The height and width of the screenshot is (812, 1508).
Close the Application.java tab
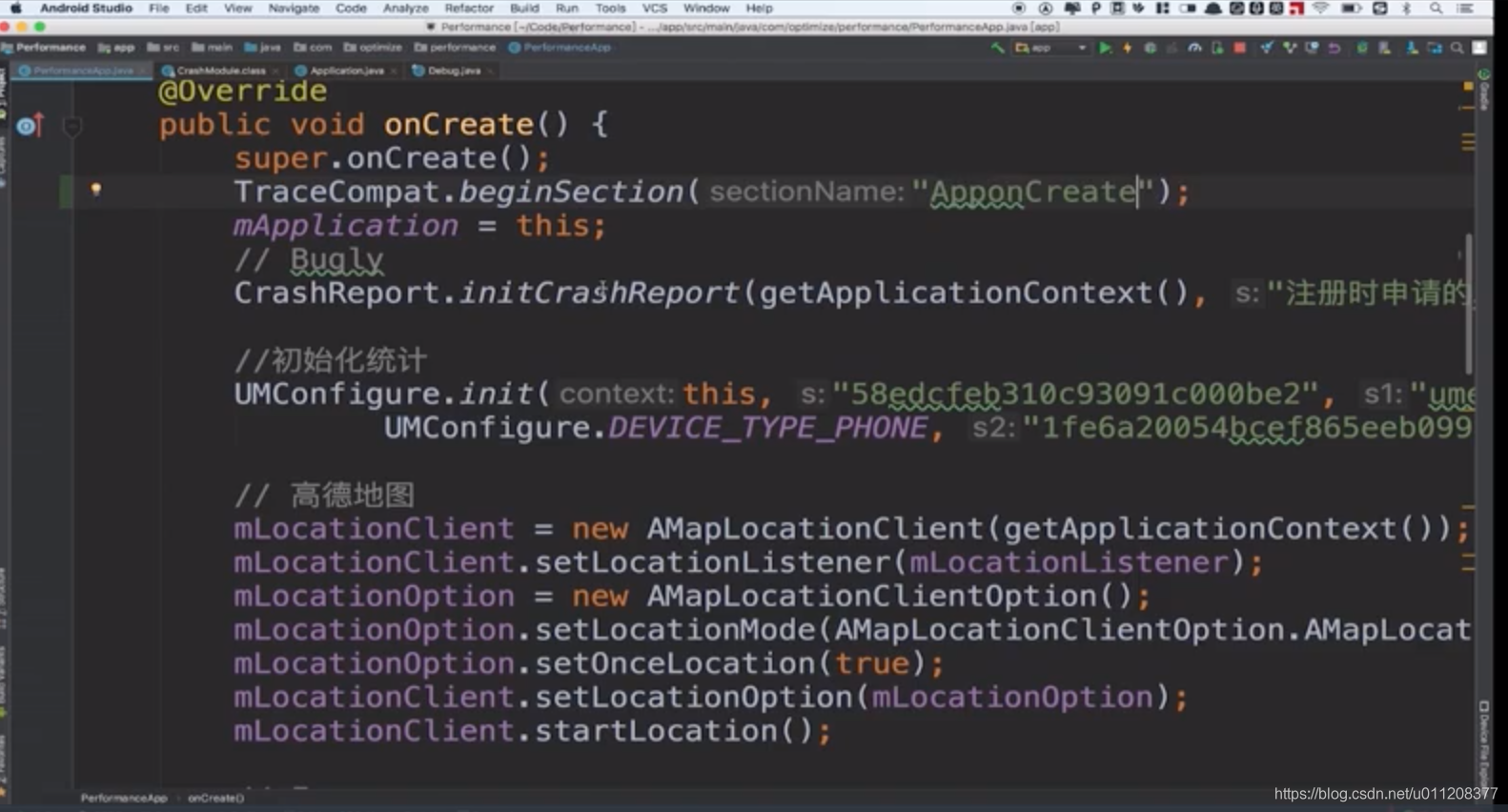(394, 71)
